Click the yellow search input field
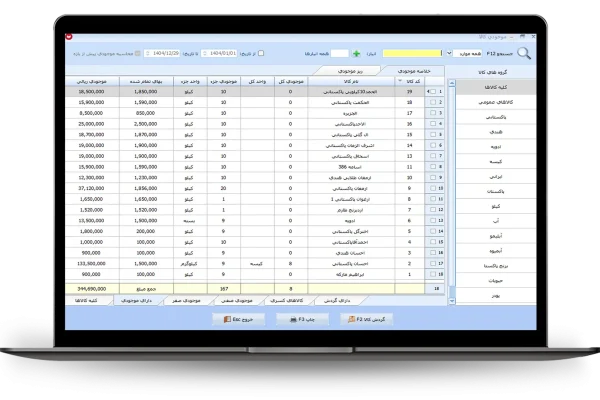This screenshot has height=400, width=600. (412, 53)
